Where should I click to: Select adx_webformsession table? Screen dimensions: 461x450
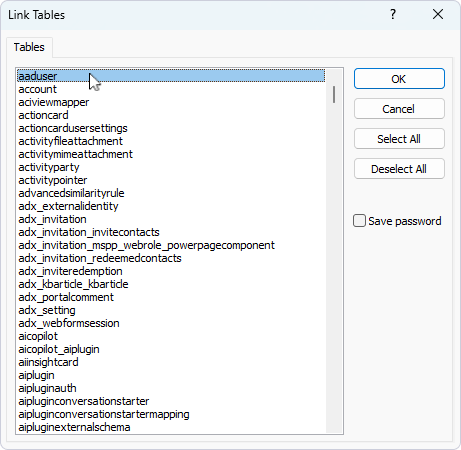point(171,323)
